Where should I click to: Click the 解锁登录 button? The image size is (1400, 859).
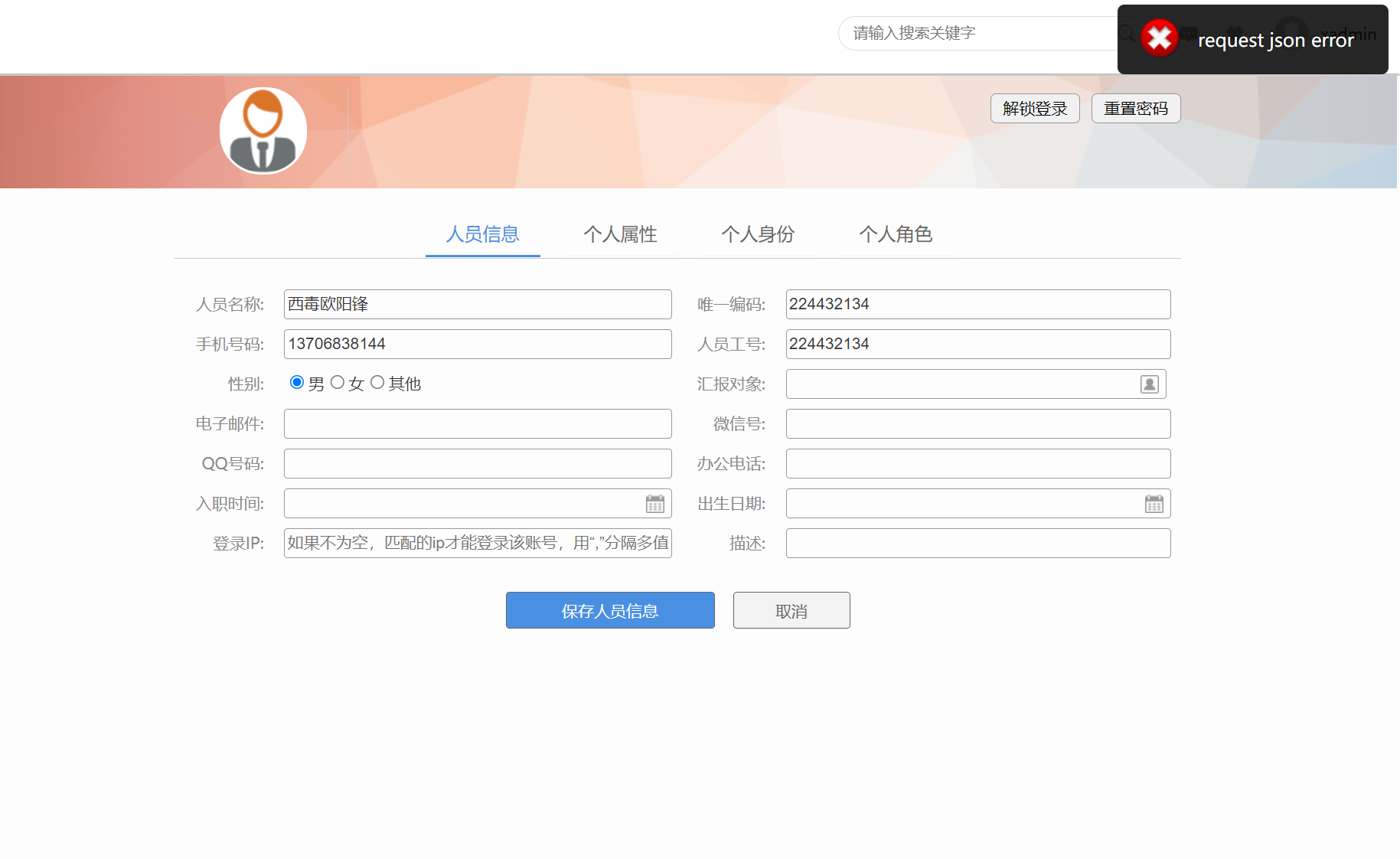(1035, 109)
